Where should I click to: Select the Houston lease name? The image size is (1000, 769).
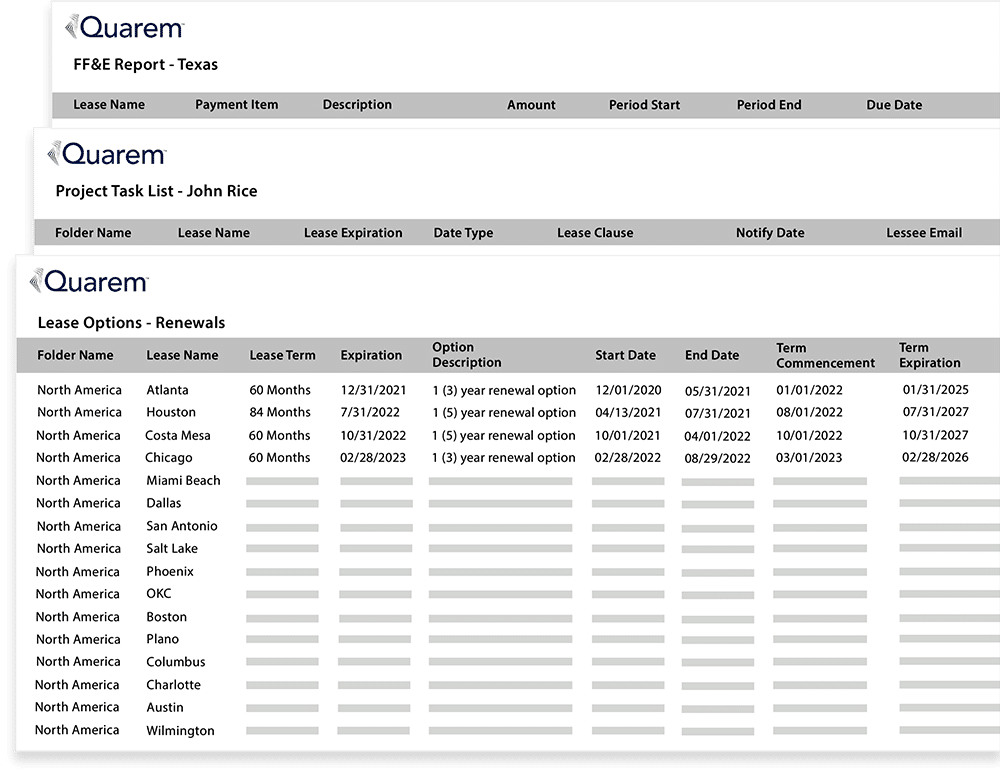(171, 413)
